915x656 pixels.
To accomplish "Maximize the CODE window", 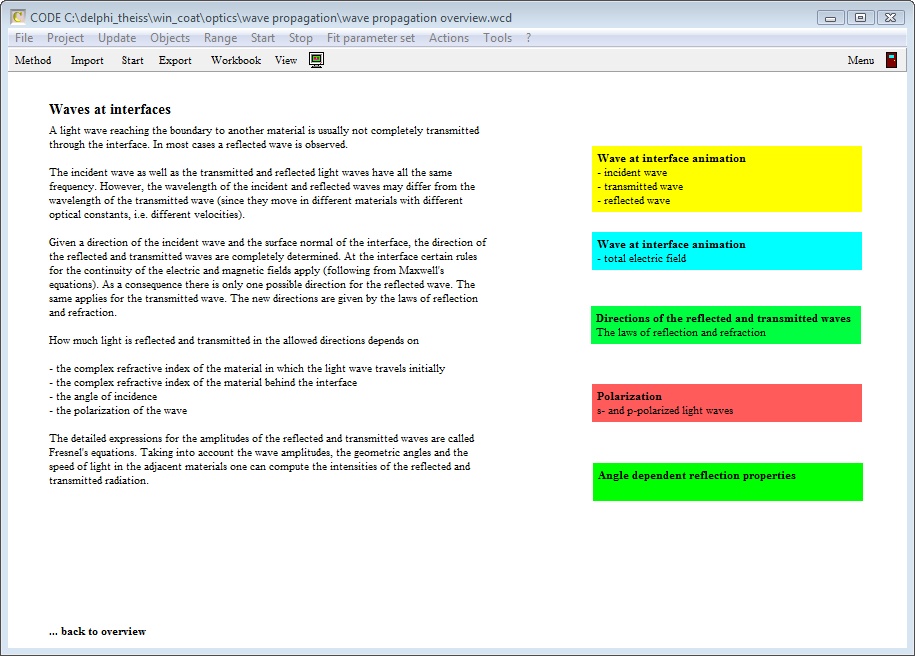I will pos(860,18).
